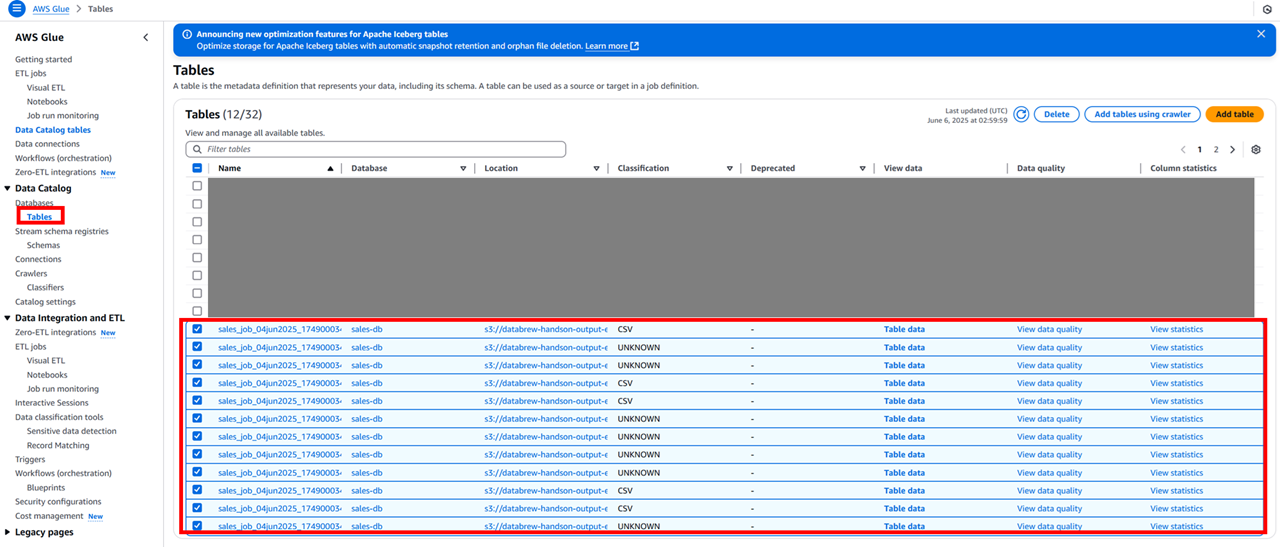Collapse the Data Catalog section
The width and height of the screenshot is (1280, 547).
coord(8,188)
